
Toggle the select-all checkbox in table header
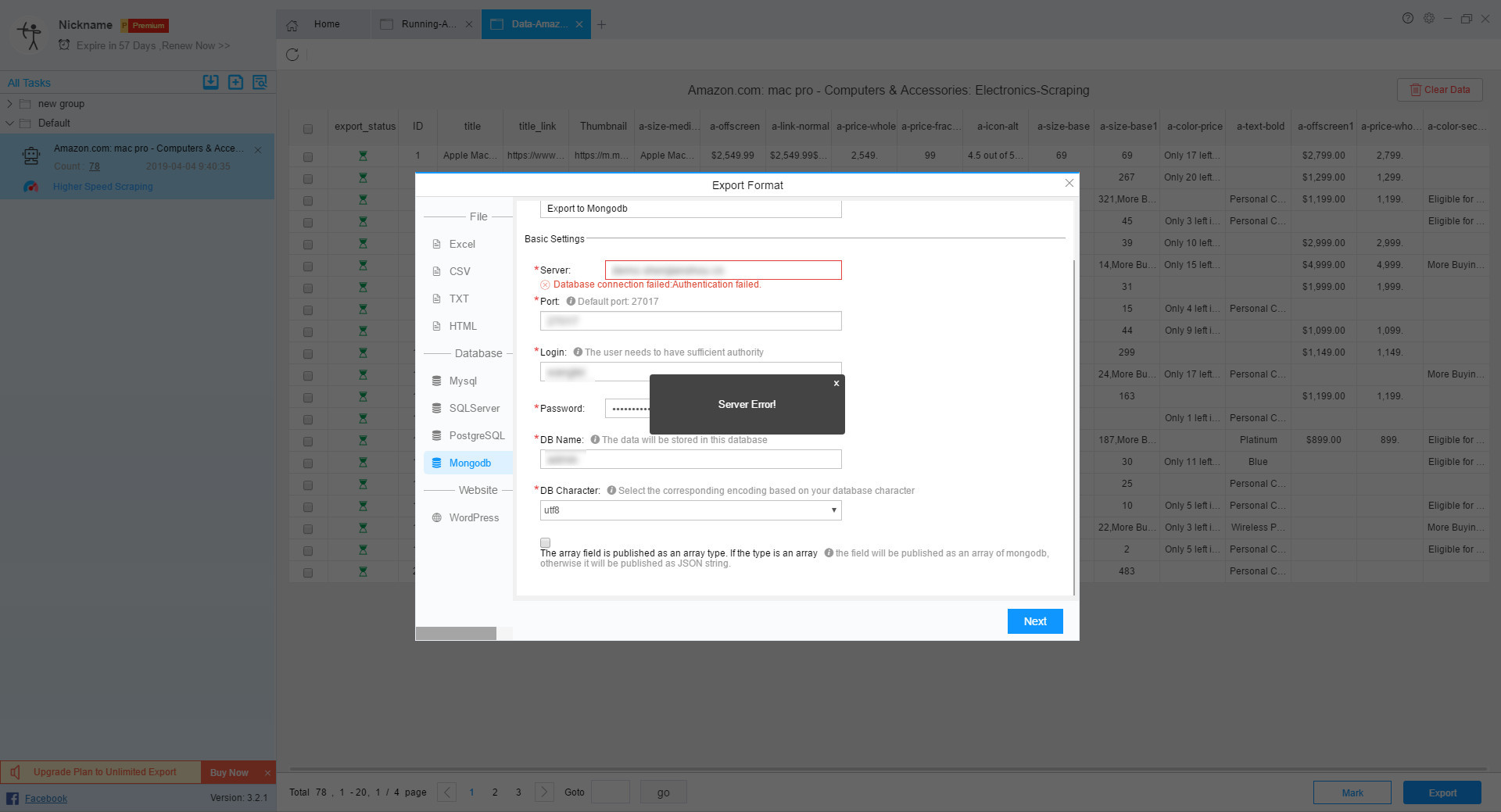pyautogui.click(x=308, y=129)
